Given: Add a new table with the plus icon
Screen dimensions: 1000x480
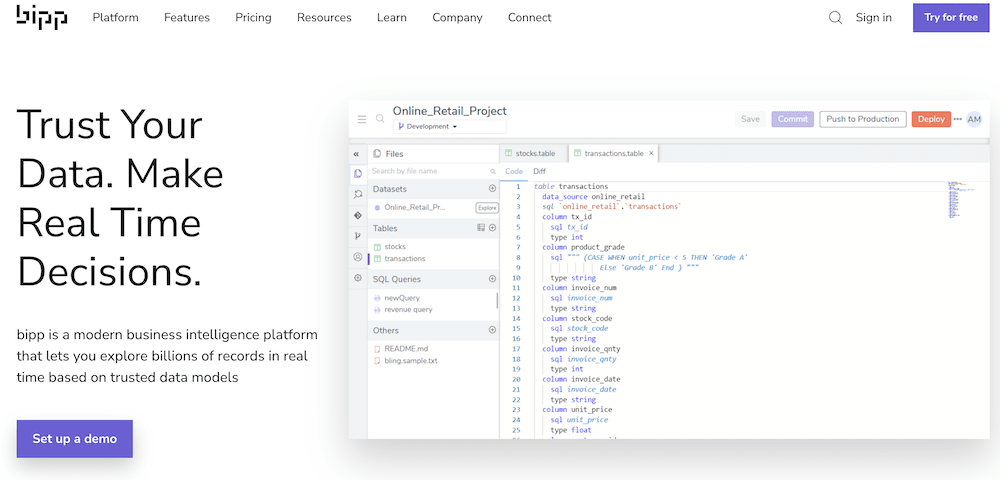Looking at the screenshot, I should point(492,228).
